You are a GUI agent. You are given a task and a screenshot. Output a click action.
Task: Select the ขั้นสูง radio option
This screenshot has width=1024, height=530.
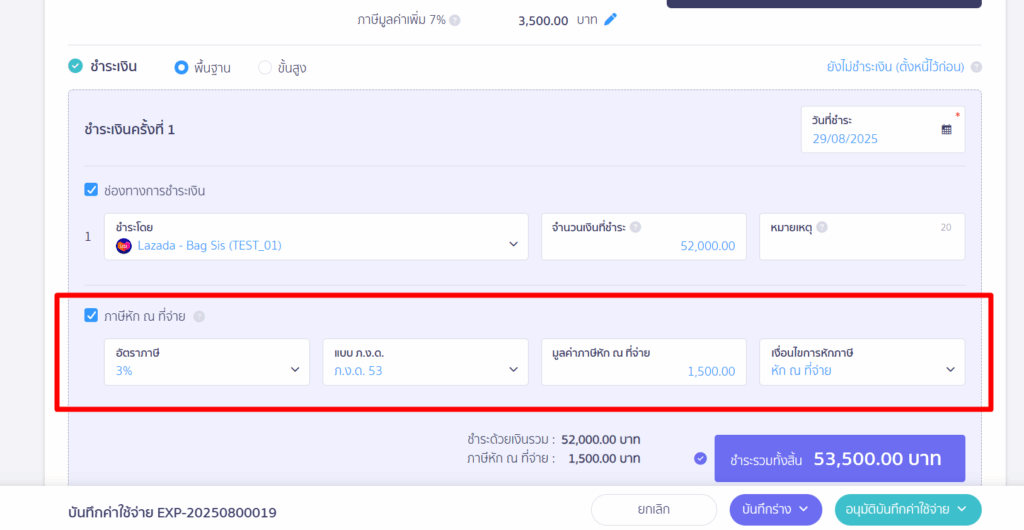pyautogui.click(x=264, y=67)
